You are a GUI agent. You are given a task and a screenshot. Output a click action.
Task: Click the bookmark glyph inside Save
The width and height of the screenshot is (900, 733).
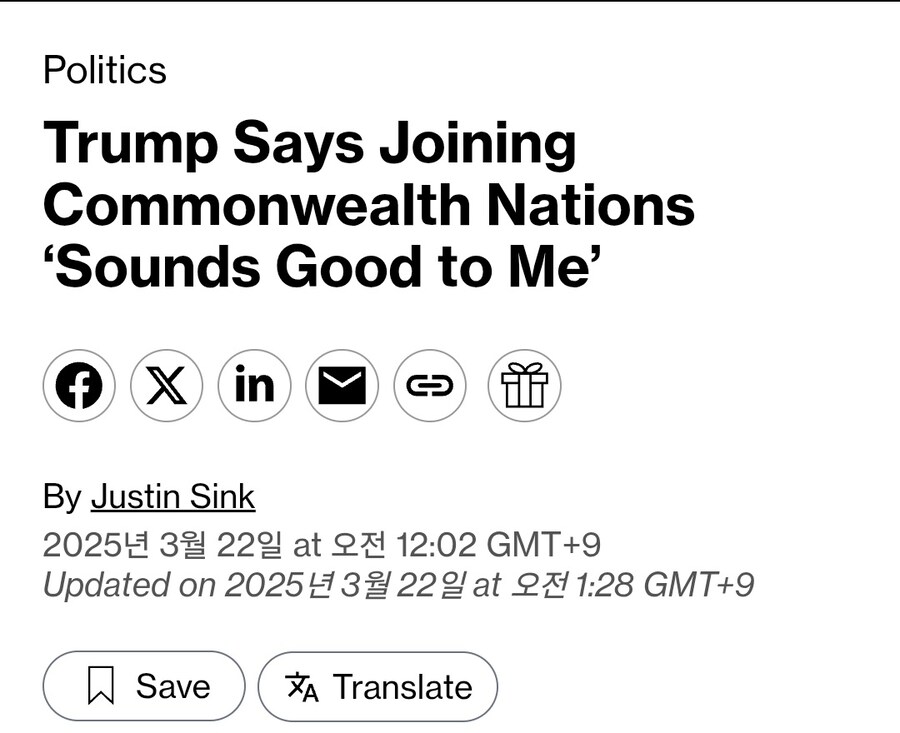click(x=101, y=687)
